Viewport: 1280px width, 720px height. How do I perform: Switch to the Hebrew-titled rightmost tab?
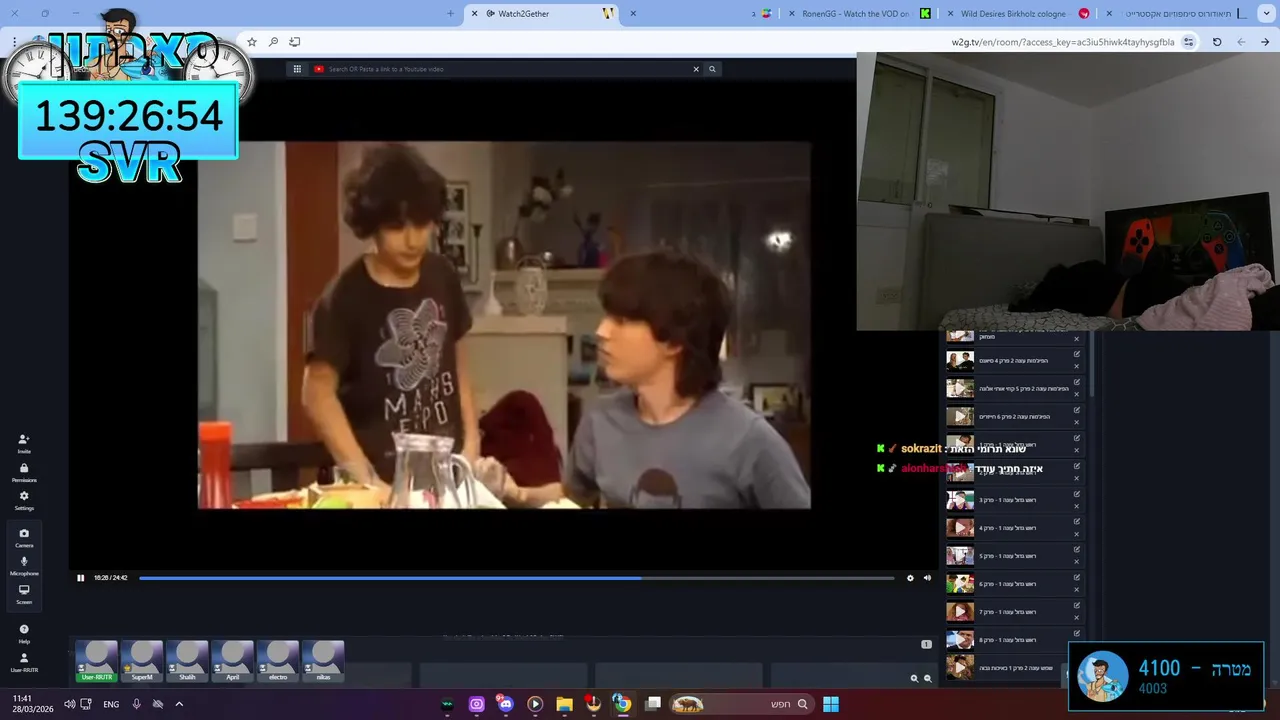pyautogui.click(x=1175, y=14)
